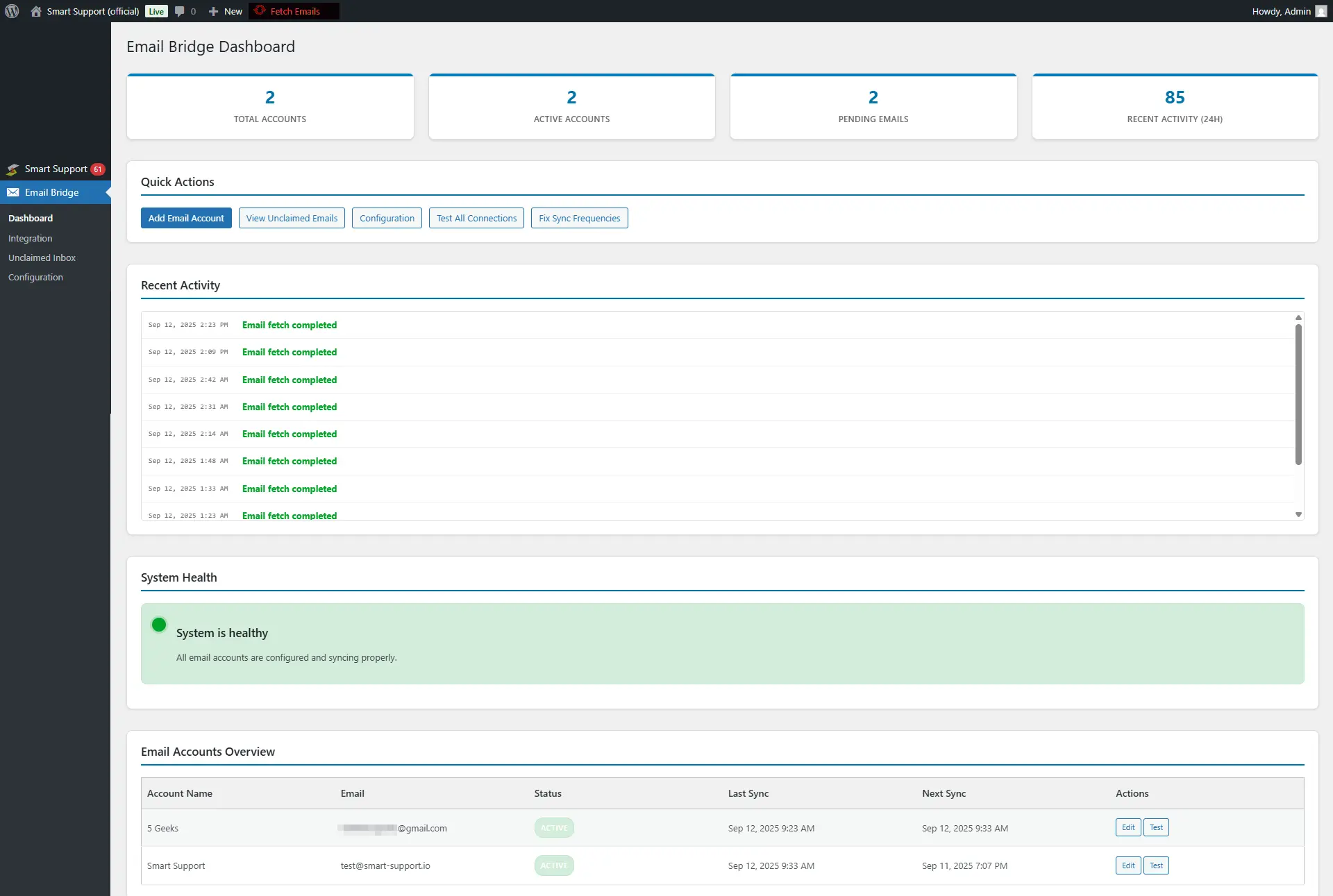Click the Last Sync column header

(748, 793)
